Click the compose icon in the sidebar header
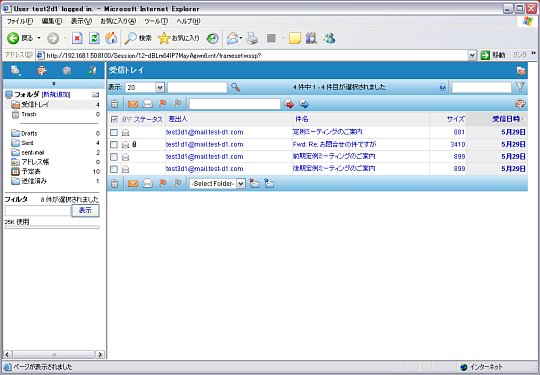The height and width of the screenshot is (375, 540). coord(42,71)
